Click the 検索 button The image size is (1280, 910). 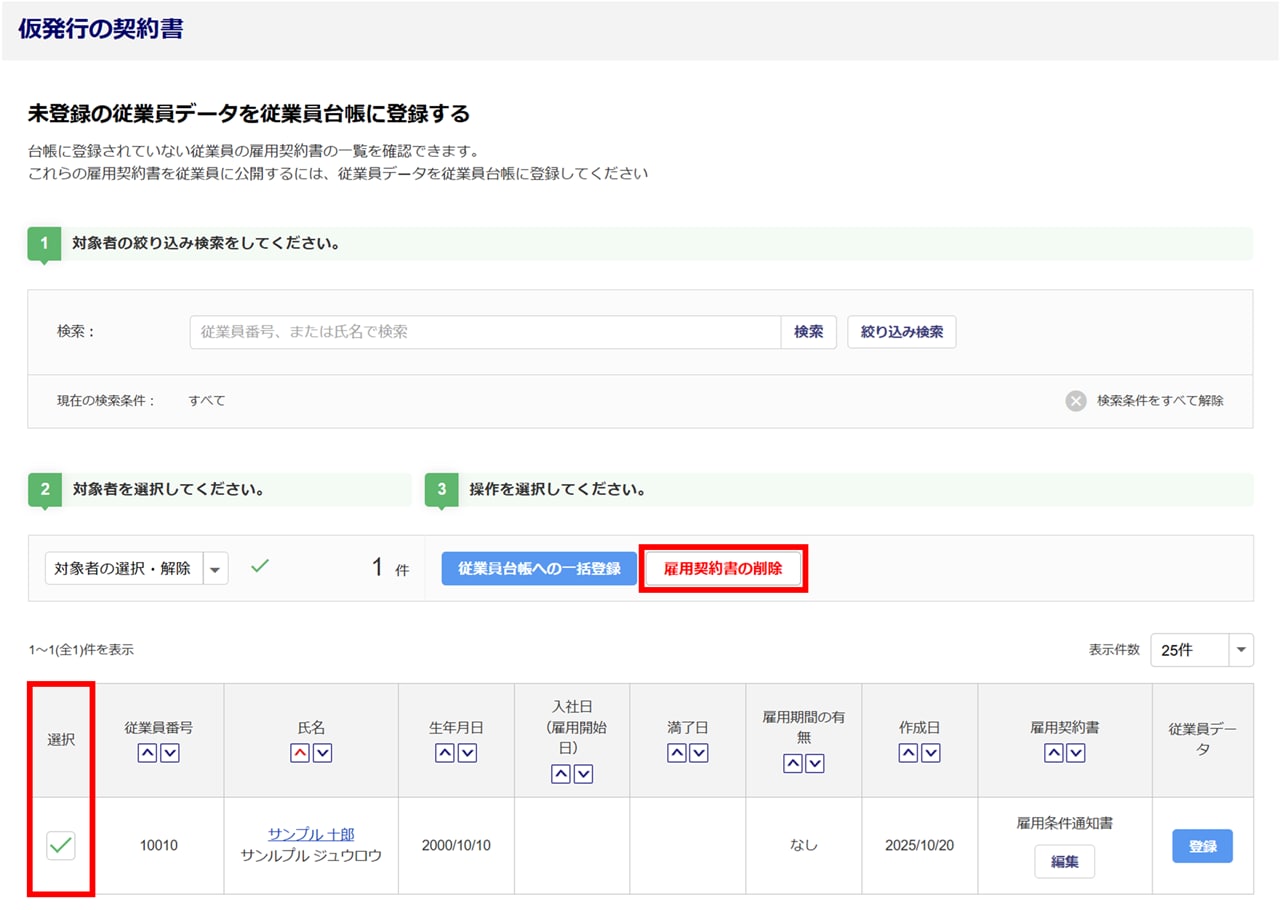808,332
